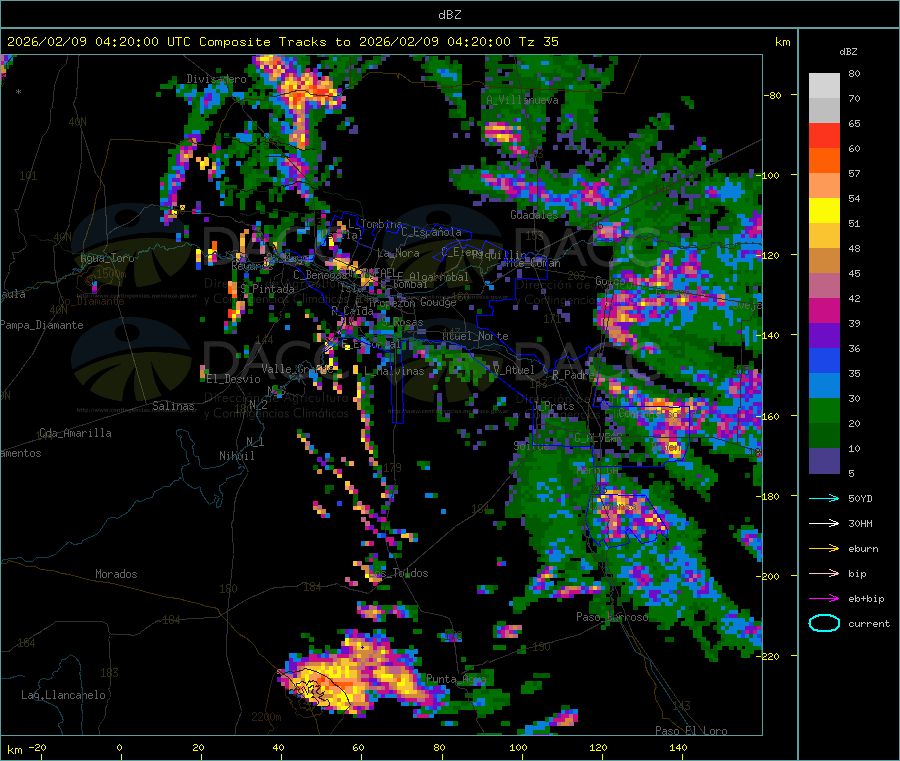Click the 'A_Villanueva' map label
The height and width of the screenshot is (761, 900).
pyautogui.click(x=522, y=100)
